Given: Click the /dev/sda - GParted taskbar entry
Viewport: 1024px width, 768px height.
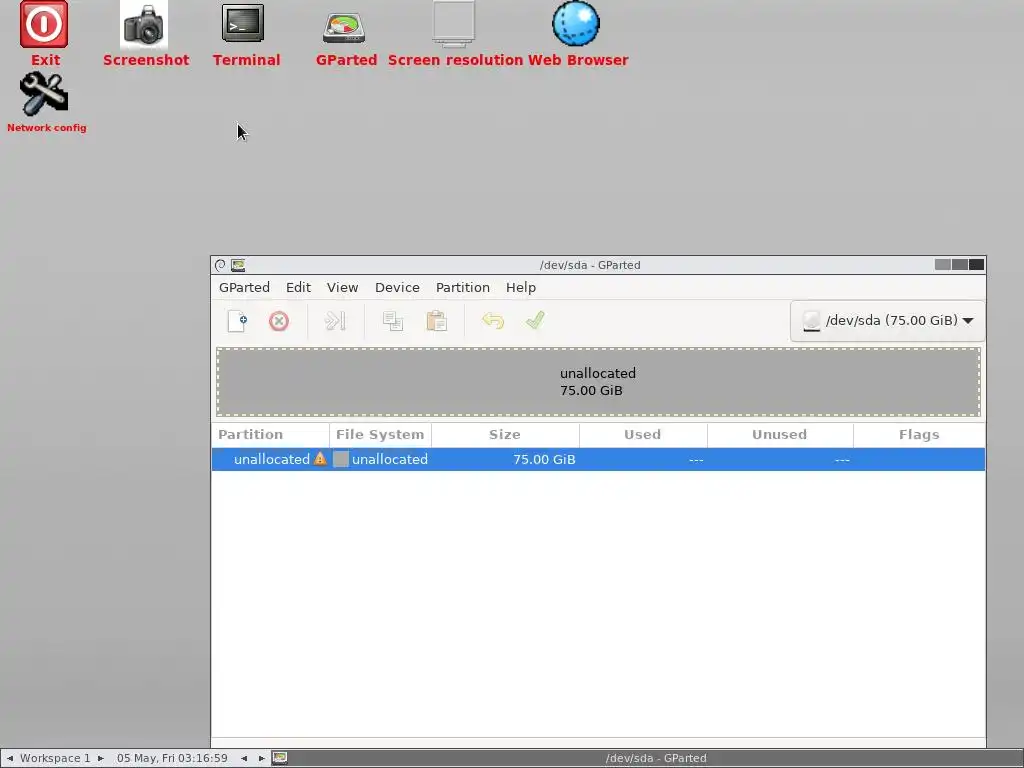Looking at the screenshot, I should (656, 758).
